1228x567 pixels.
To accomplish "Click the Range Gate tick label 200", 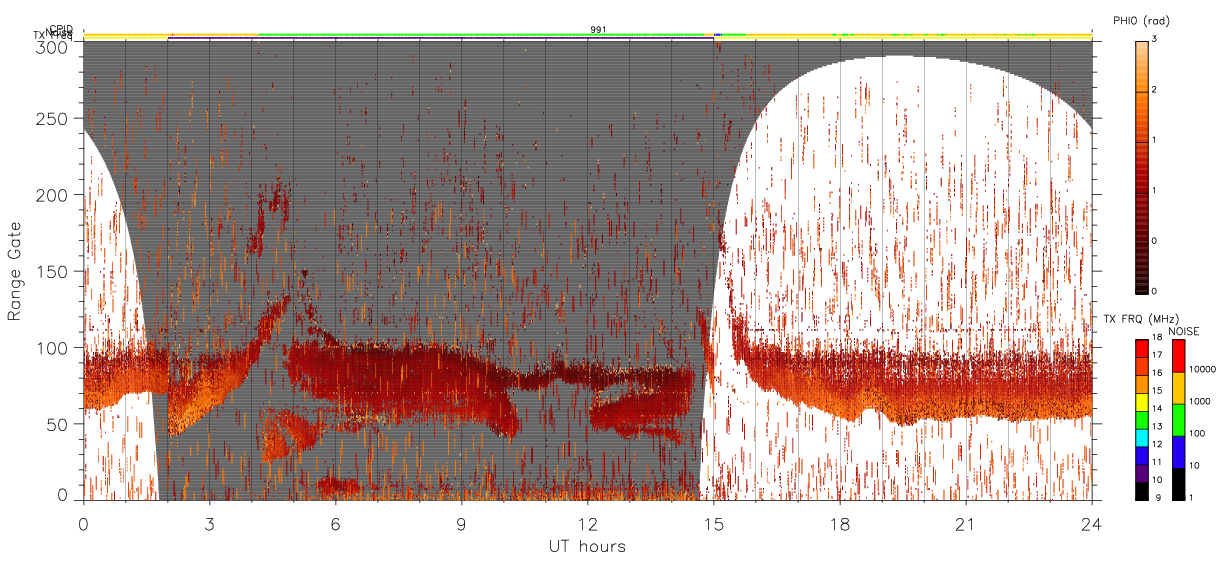I will coord(51,195).
